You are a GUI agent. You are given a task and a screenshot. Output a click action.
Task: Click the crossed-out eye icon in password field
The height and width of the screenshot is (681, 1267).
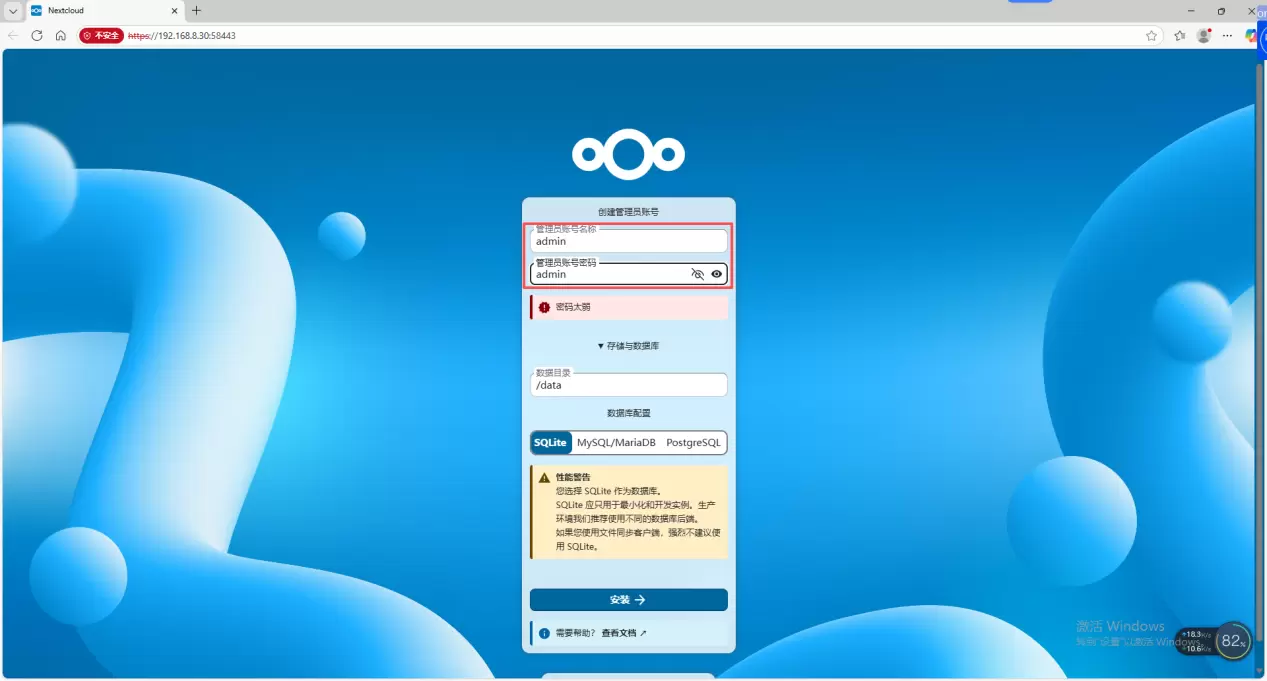[x=698, y=274]
